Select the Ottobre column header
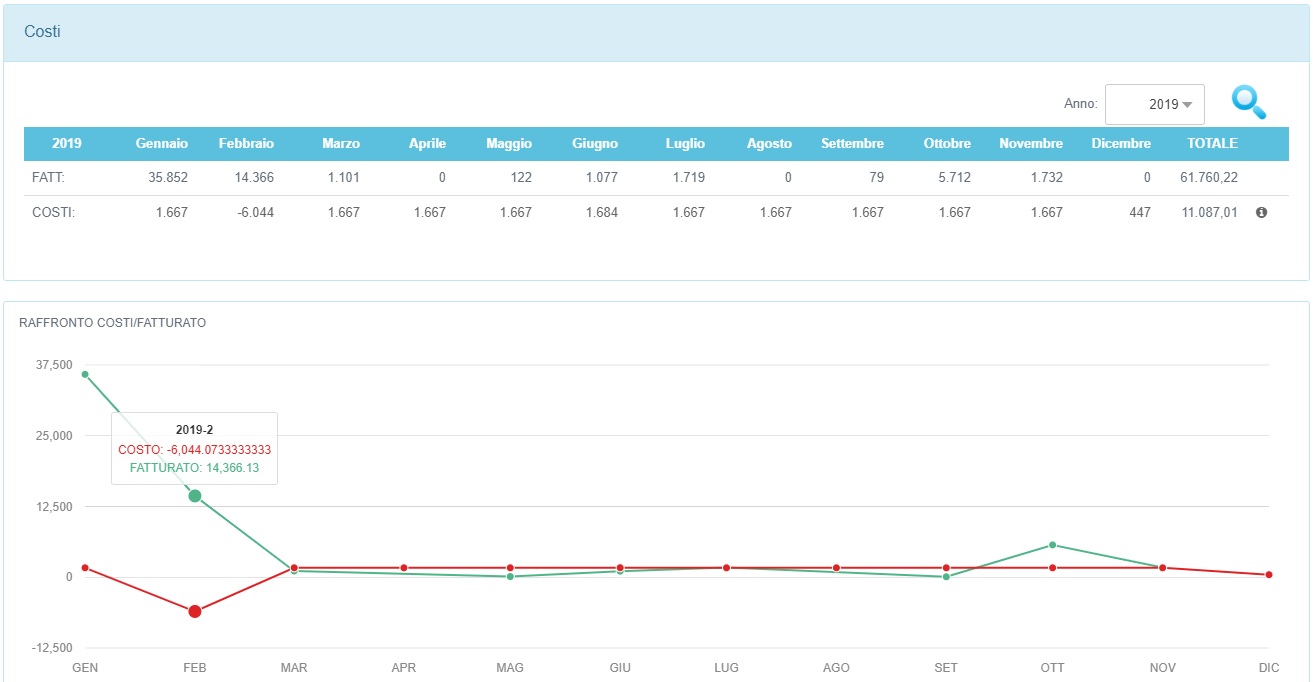The image size is (1316, 682). pos(946,143)
